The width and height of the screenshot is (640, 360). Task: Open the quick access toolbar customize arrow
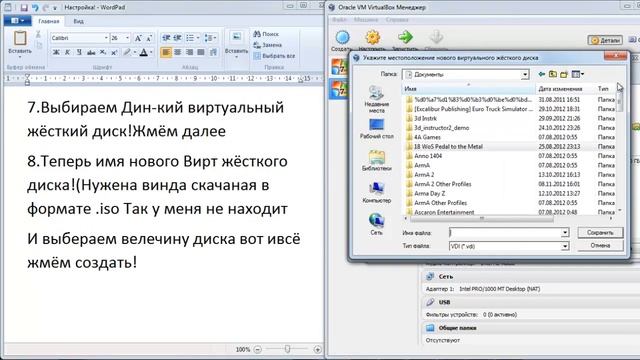[55, 8]
